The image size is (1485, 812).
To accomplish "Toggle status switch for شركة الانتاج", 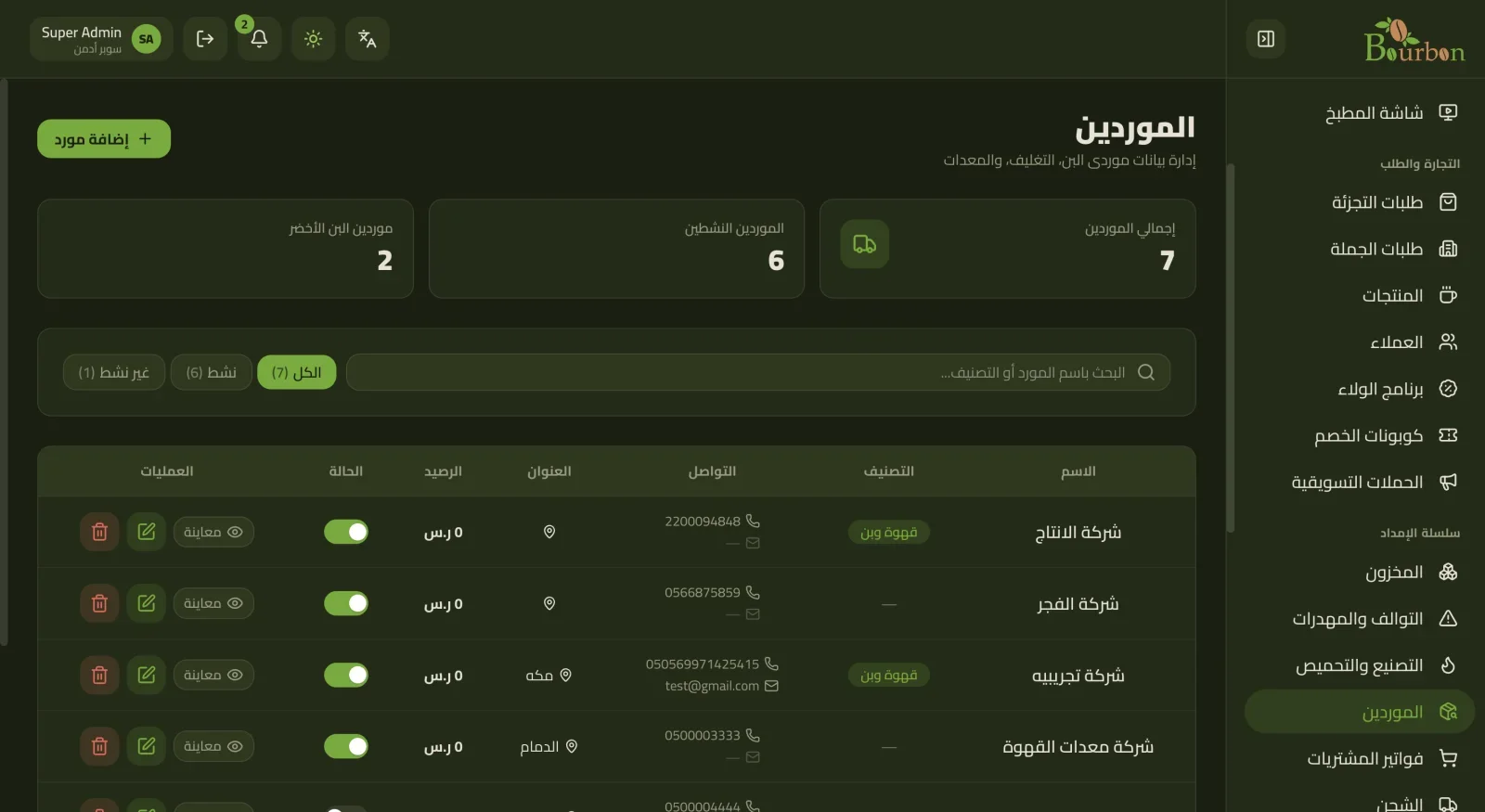I will click(346, 532).
